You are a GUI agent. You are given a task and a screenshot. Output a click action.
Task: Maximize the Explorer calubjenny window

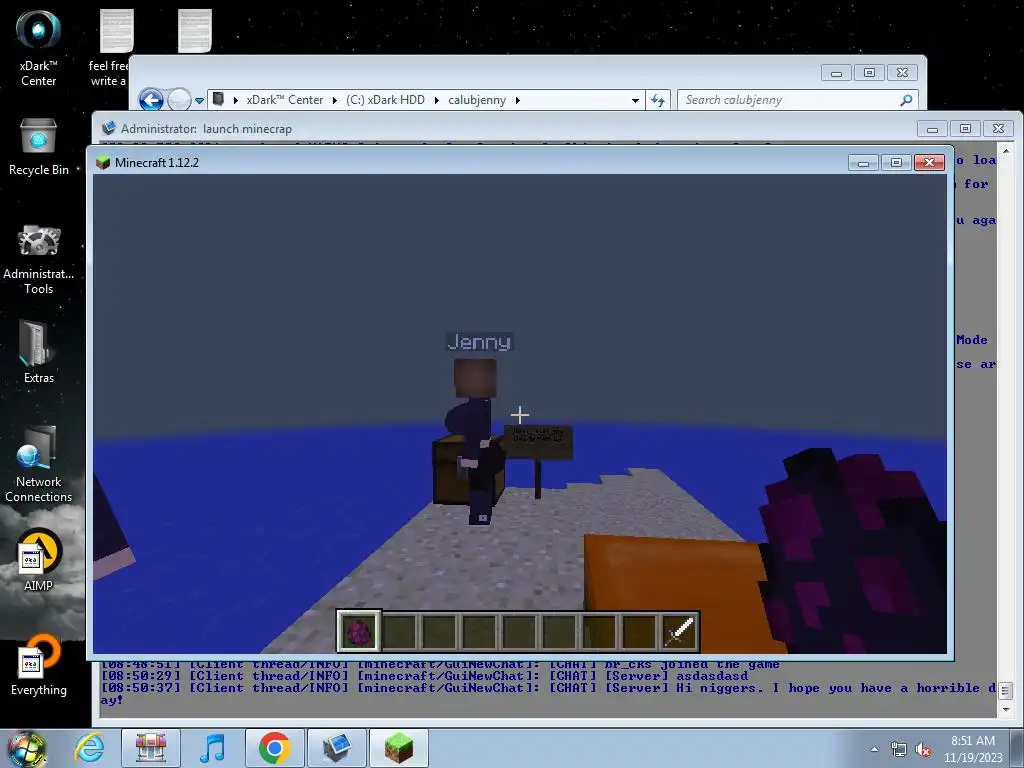(x=869, y=72)
